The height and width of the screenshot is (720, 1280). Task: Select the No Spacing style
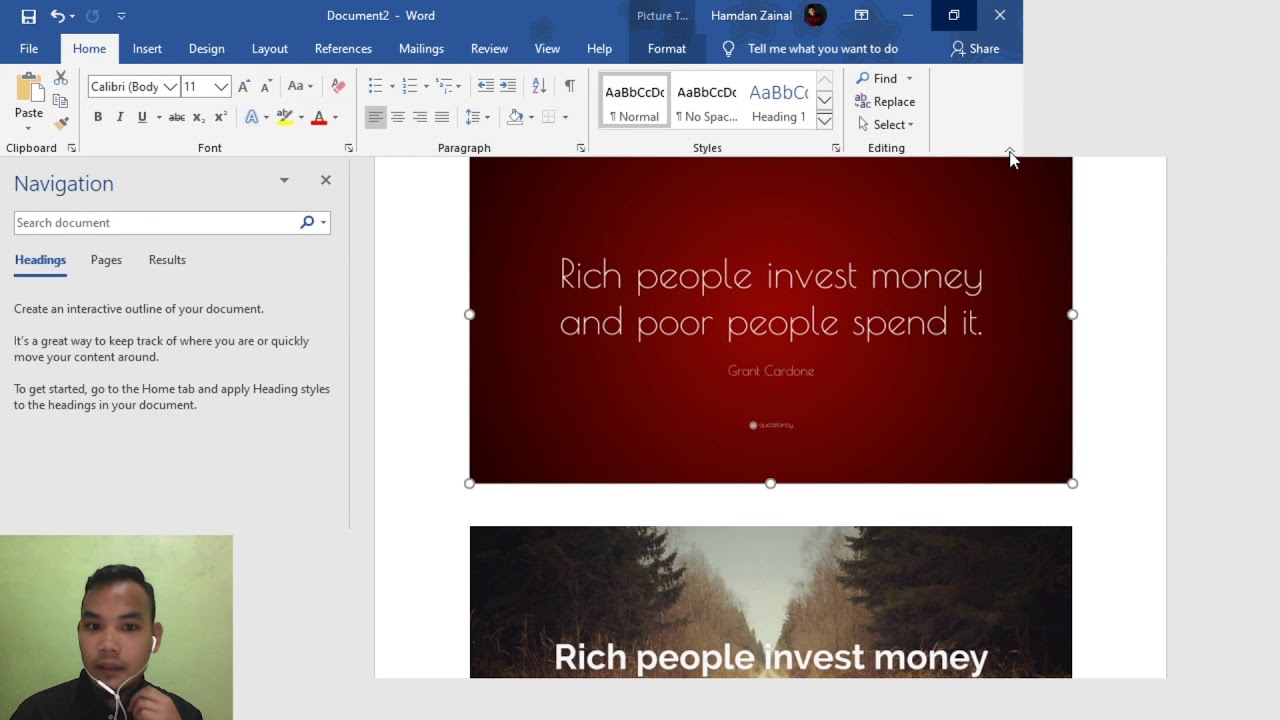pyautogui.click(x=707, y=100)
